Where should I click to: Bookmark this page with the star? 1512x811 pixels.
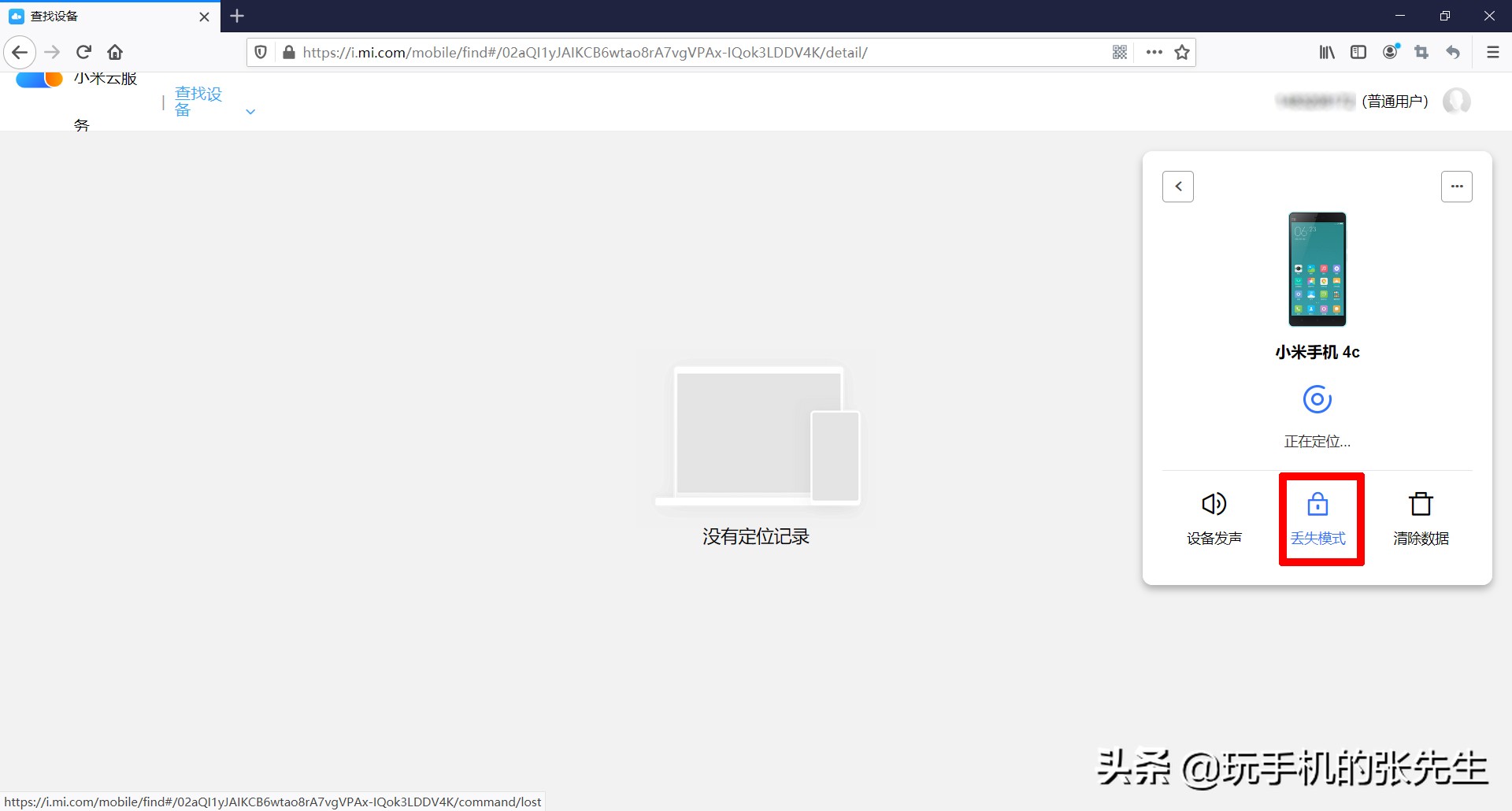tap(1182, 53)
